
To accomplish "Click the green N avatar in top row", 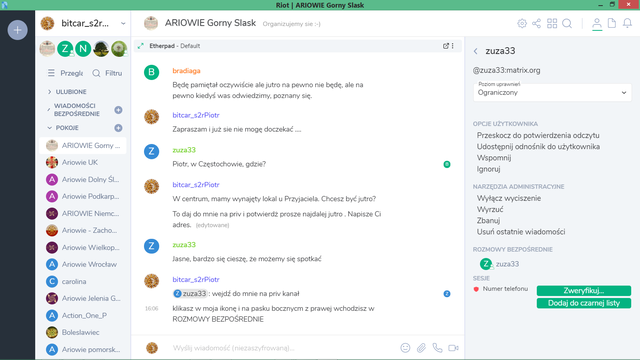I will [x=83, y=49].
